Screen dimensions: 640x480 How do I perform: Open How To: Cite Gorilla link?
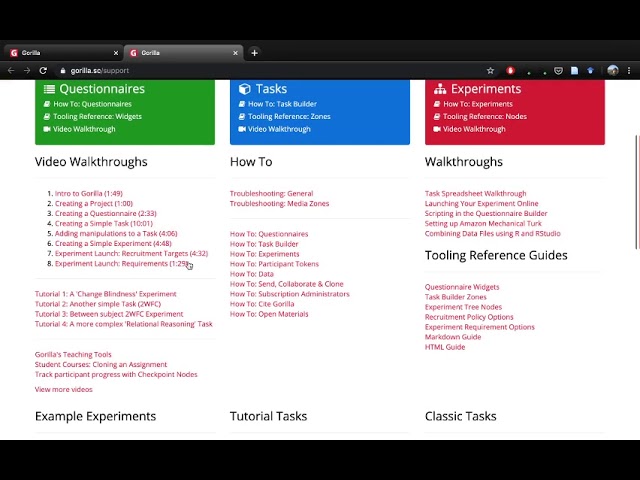[x=262, y=304]
